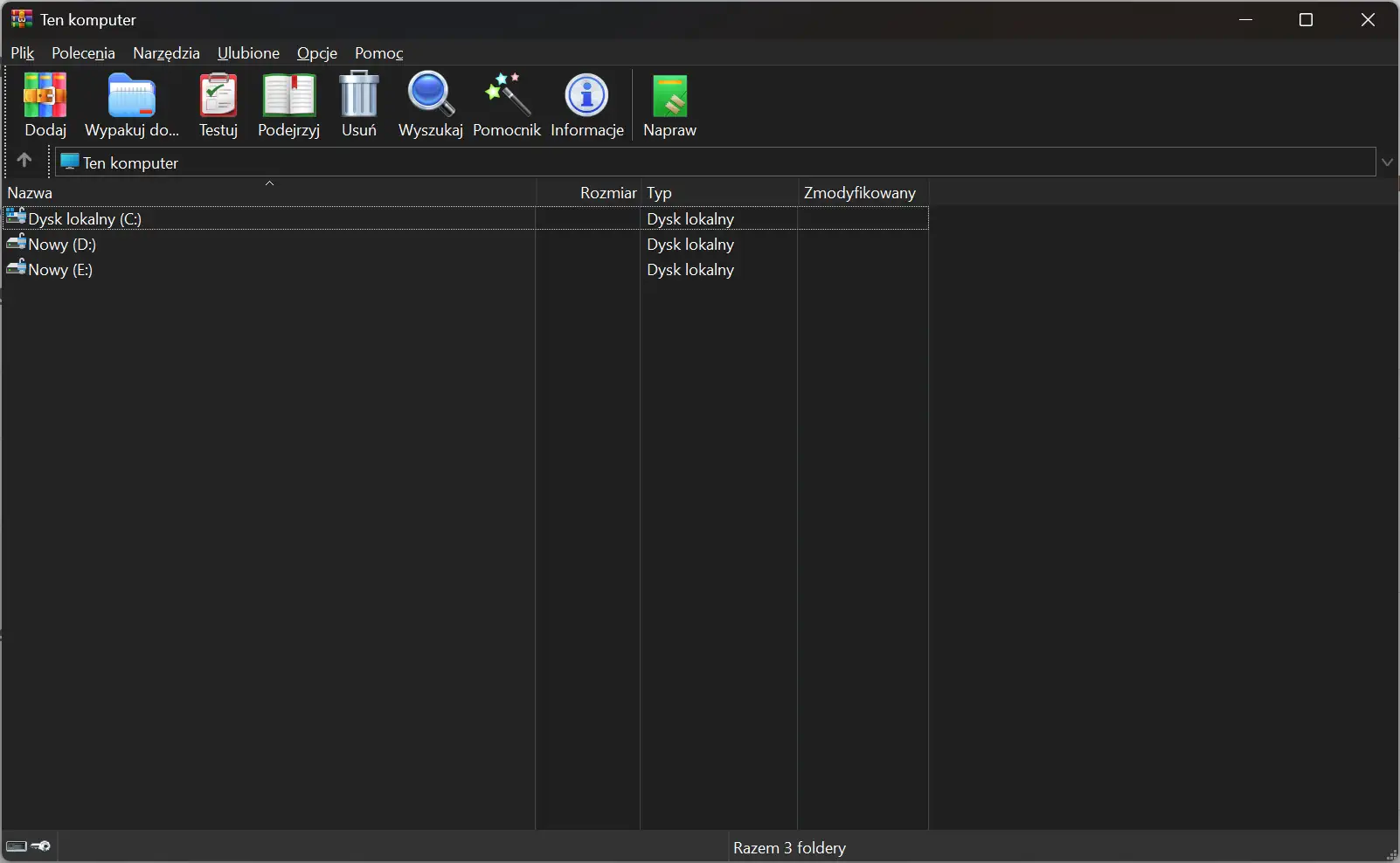Select Dysk lokalny (C:) in list
This screenshot has height=863, width=1400.
[466, 218]
